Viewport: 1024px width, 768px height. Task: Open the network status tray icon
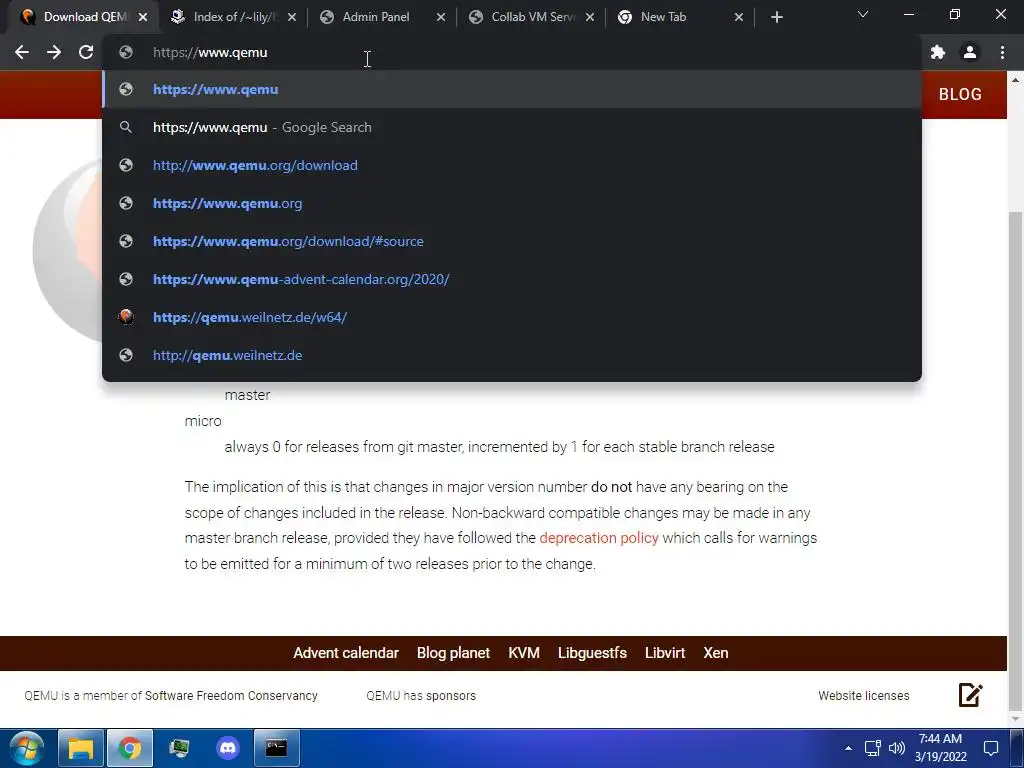[x=872, y=748]
